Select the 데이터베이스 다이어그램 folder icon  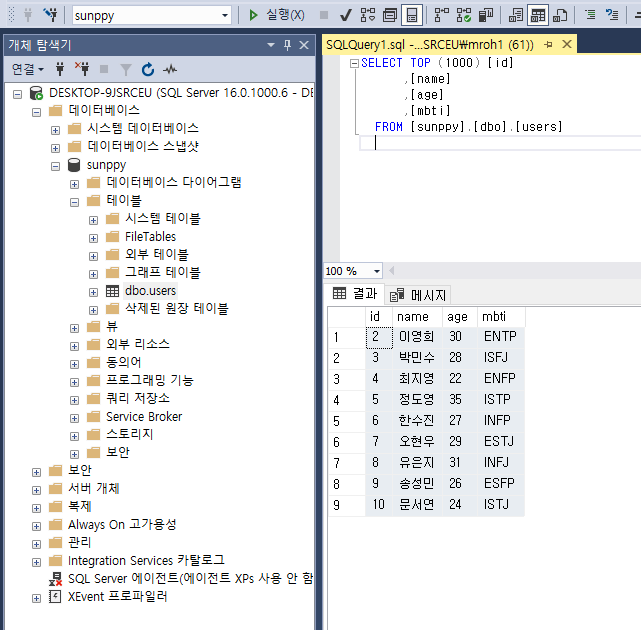pos(93,182)
